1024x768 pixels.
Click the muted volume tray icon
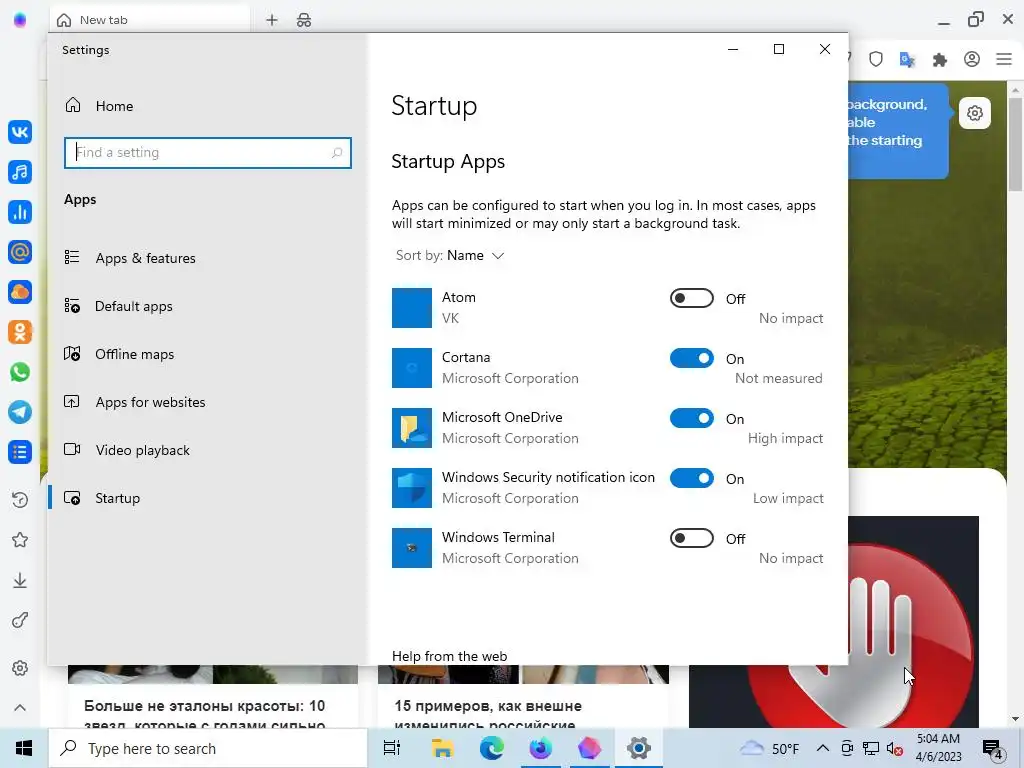pos(895,749)
